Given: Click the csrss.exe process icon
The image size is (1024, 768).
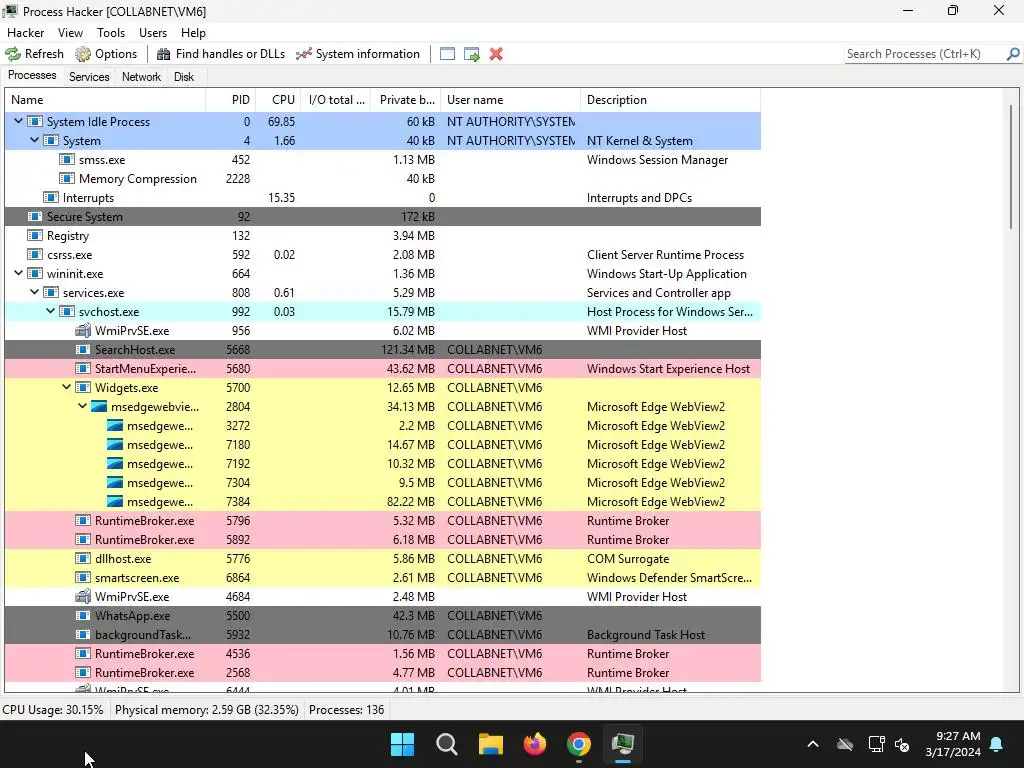Looking at the screenshot, I should (35, 255).
